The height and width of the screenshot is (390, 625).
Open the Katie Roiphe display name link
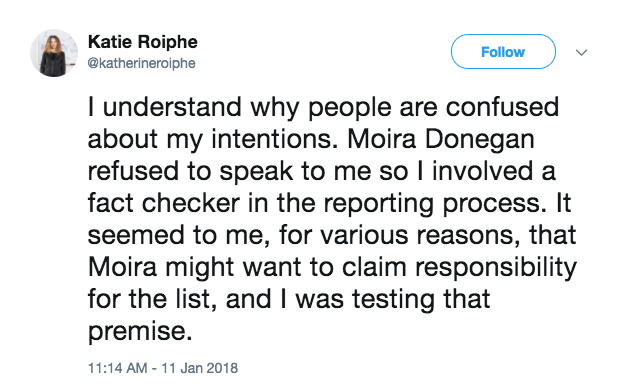coord(143,41)
